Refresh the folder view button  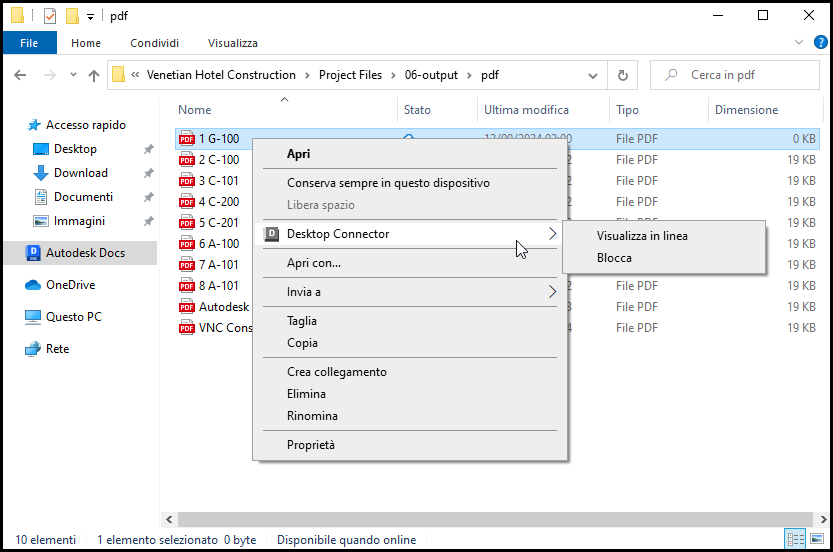click(623, 75)
